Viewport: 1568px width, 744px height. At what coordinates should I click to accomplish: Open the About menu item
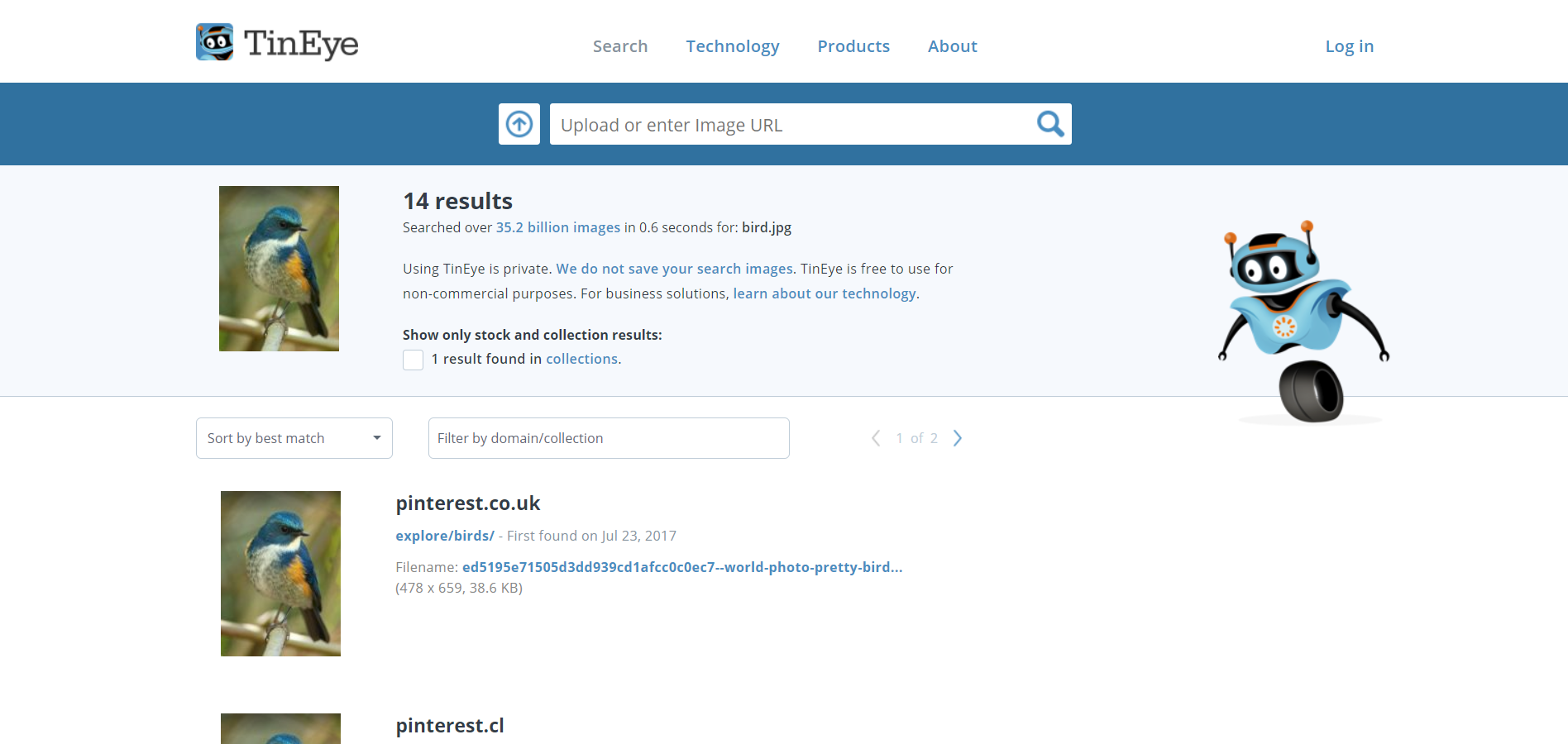pyautogui.click(x=952, y=46)
